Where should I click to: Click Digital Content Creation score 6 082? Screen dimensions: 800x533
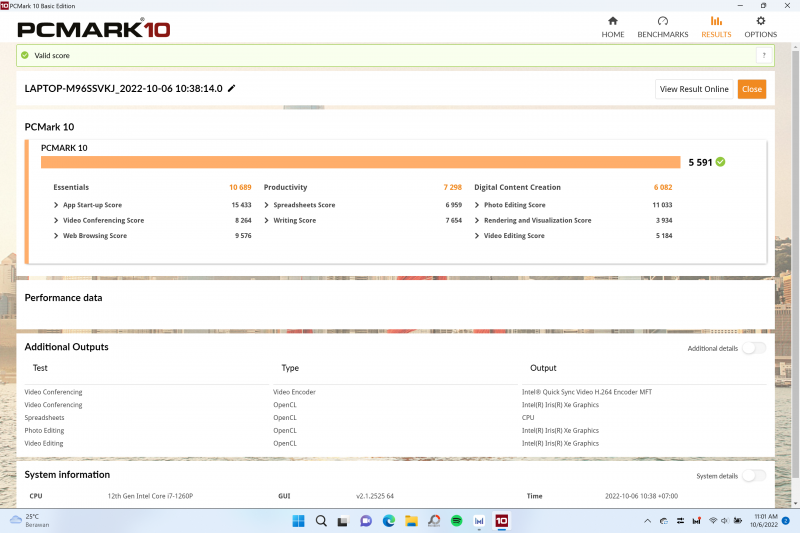click(x=663, y=187)
